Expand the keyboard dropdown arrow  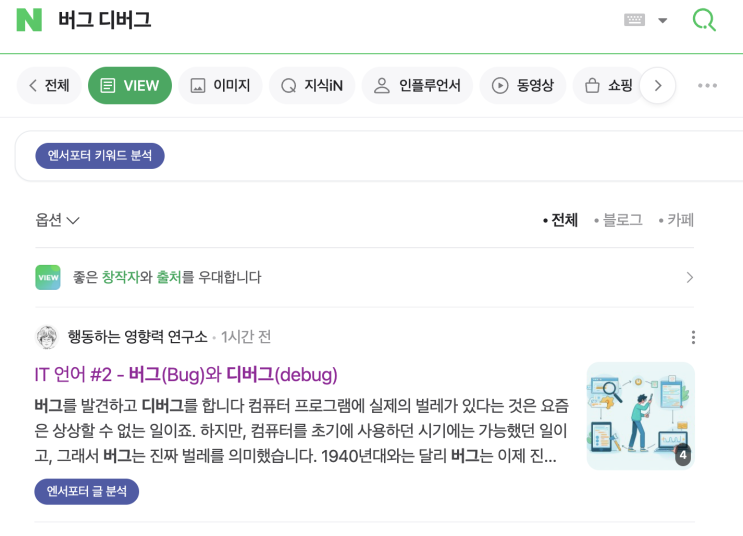(x=662, y=20)
